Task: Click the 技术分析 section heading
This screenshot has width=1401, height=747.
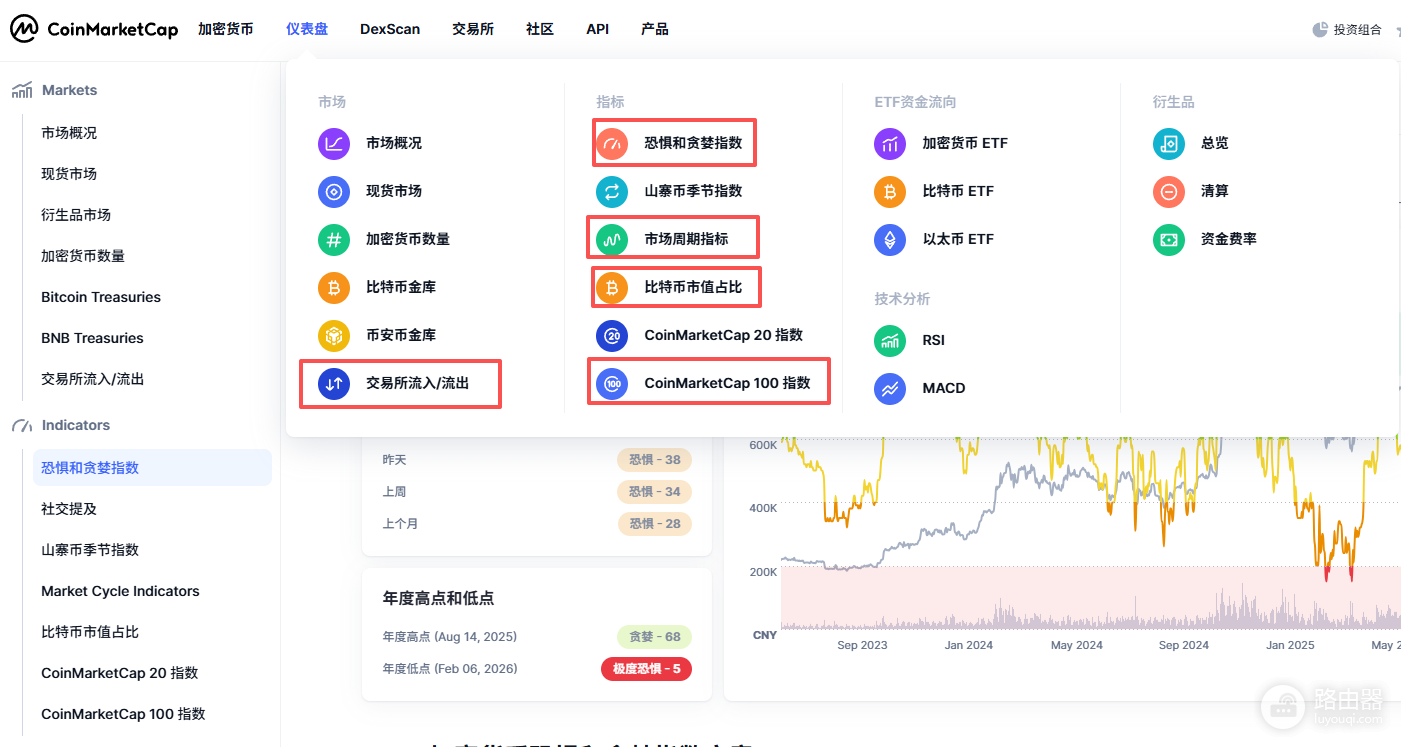Action: [x=902, y=299]
